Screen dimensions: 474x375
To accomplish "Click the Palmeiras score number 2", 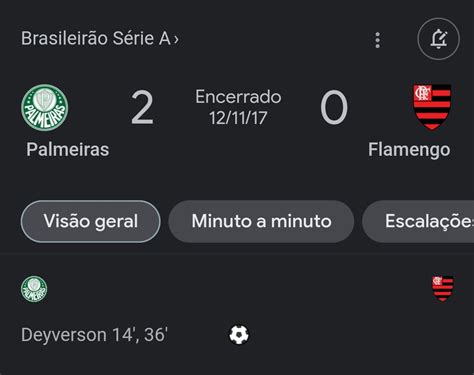I will (142, 108).
